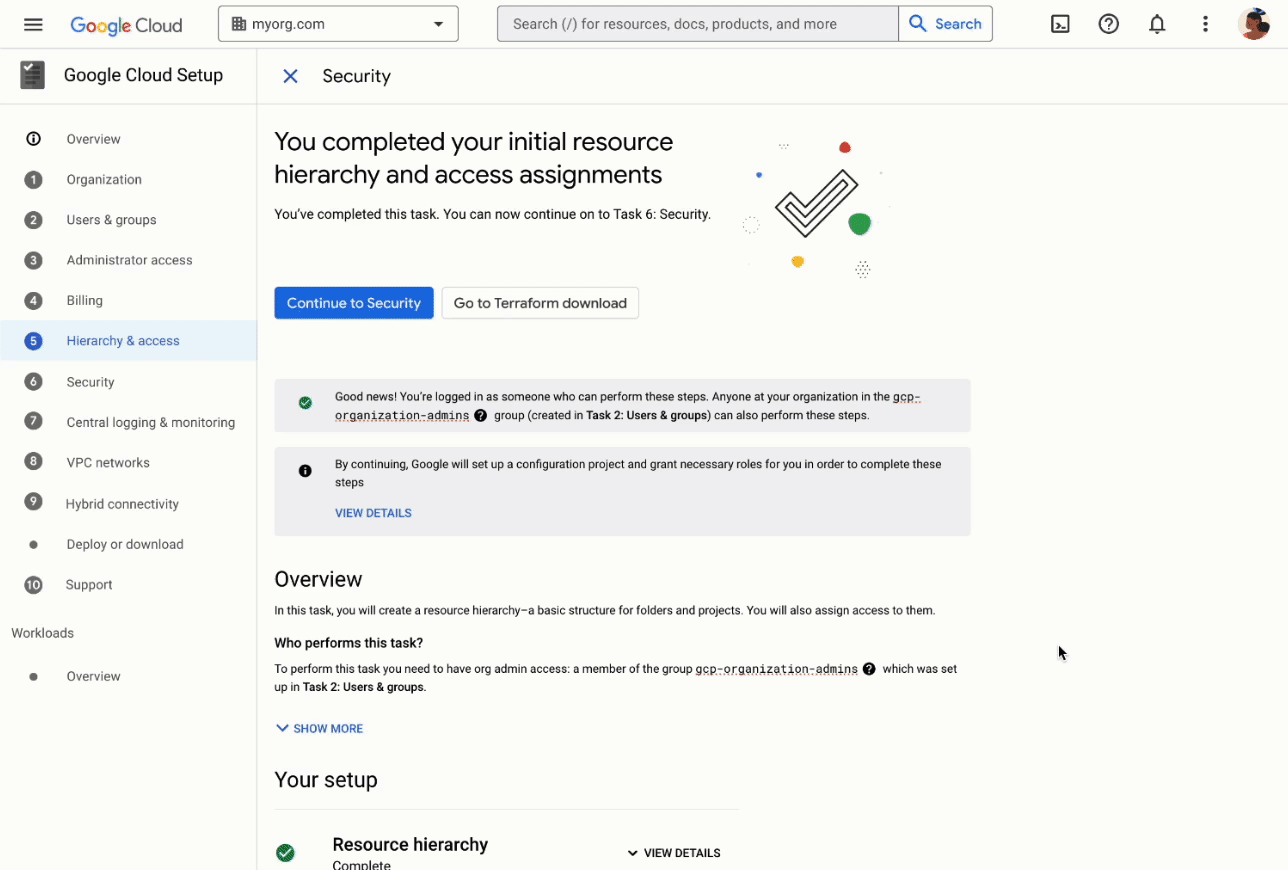Expand the SHOW MORE overview section

pos(319,729)
